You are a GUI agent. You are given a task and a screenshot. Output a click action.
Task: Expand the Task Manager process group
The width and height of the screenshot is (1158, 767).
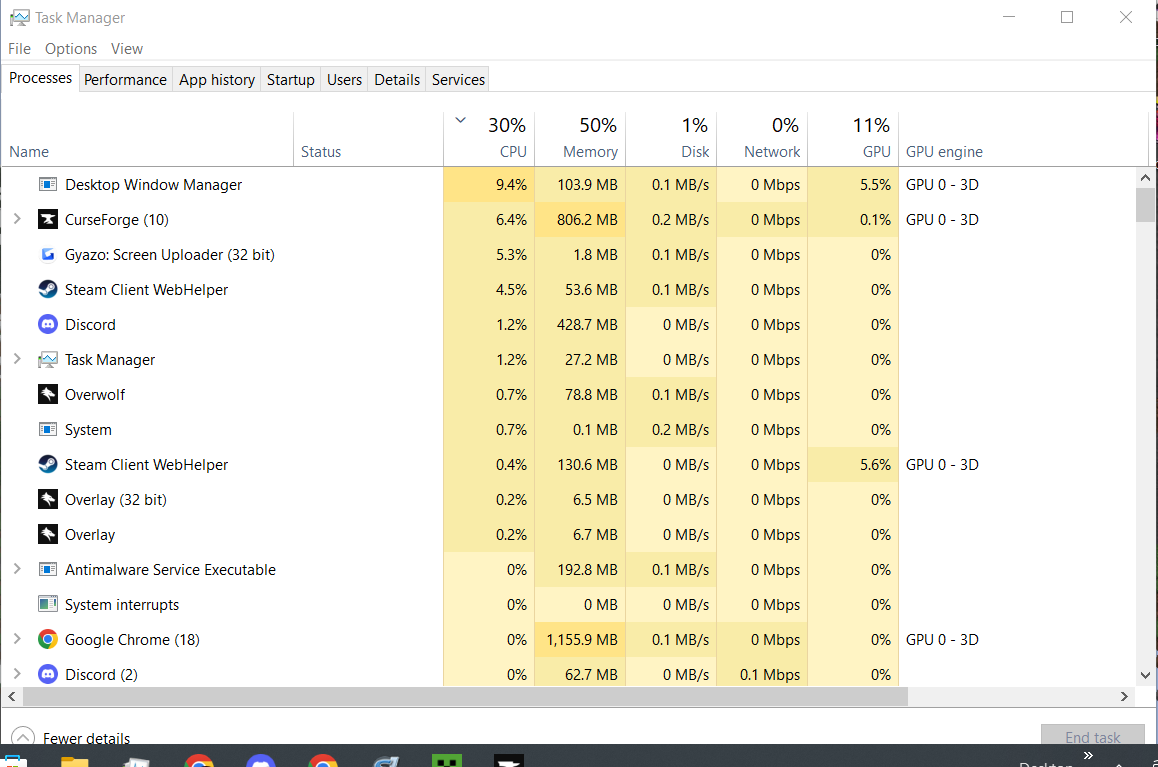coord(17,359)
